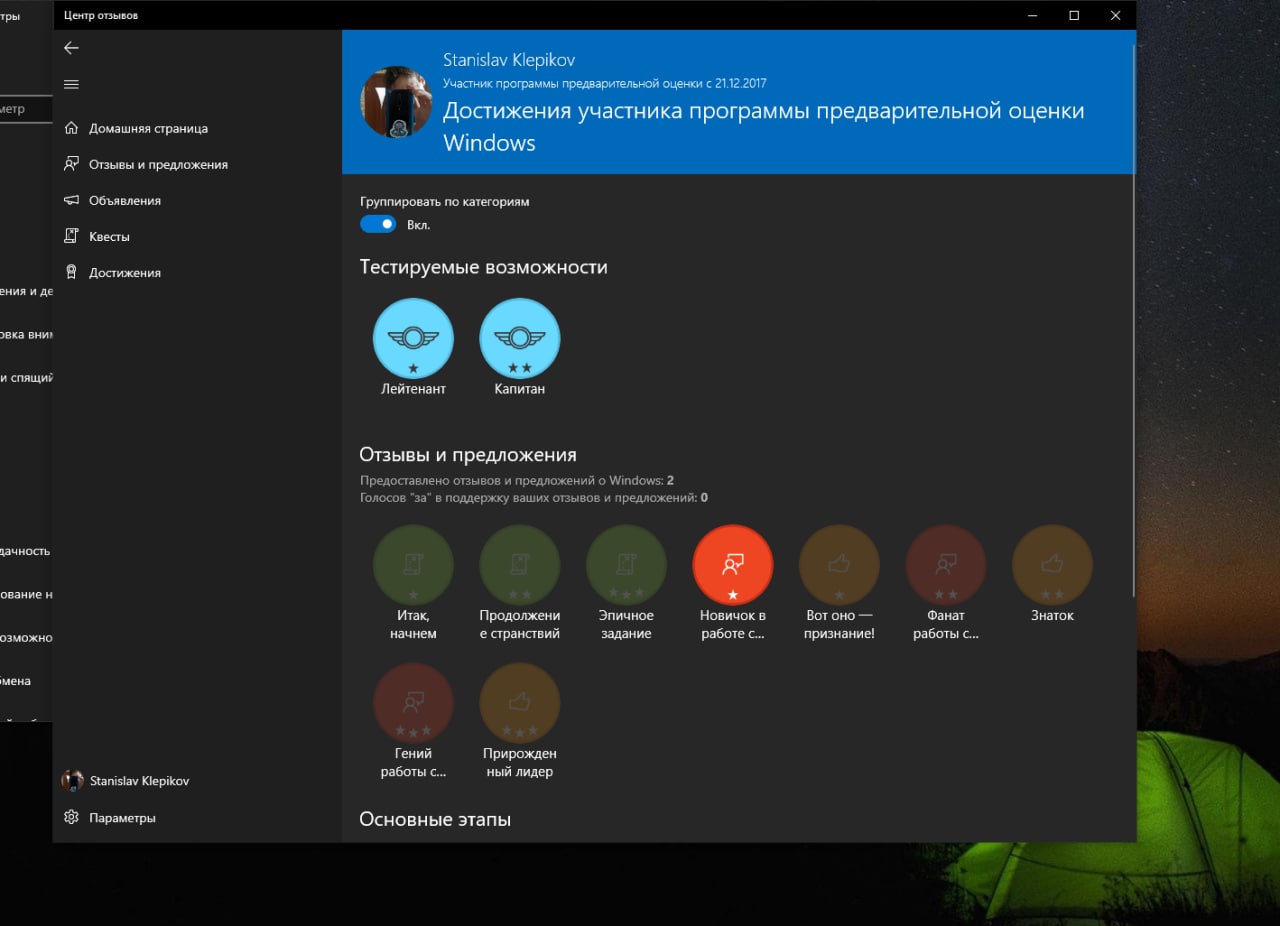This screenshot has width=1280, height=926.
Task: Click the feedback person icon in sidebar
Action: click(71, 164)
